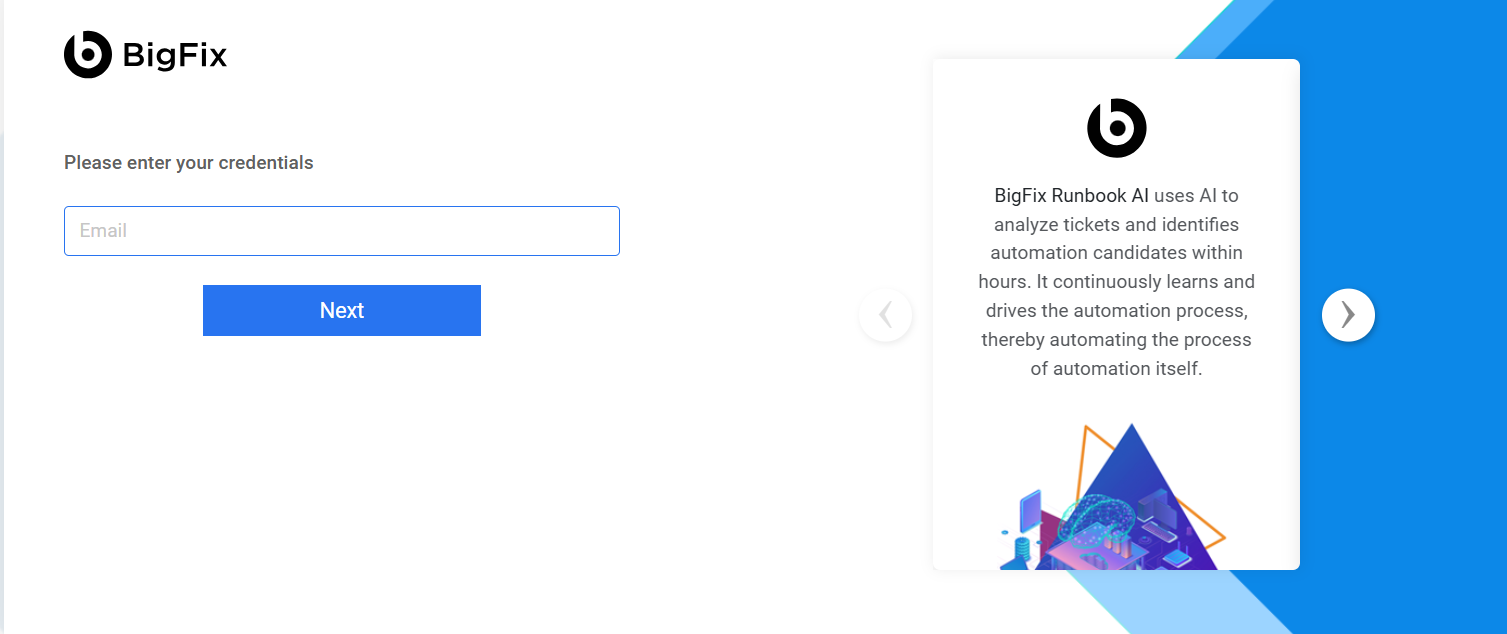Click the BigFix wordmark text in header
Screen dimensions: 1507x634
(x=175, y=55)
